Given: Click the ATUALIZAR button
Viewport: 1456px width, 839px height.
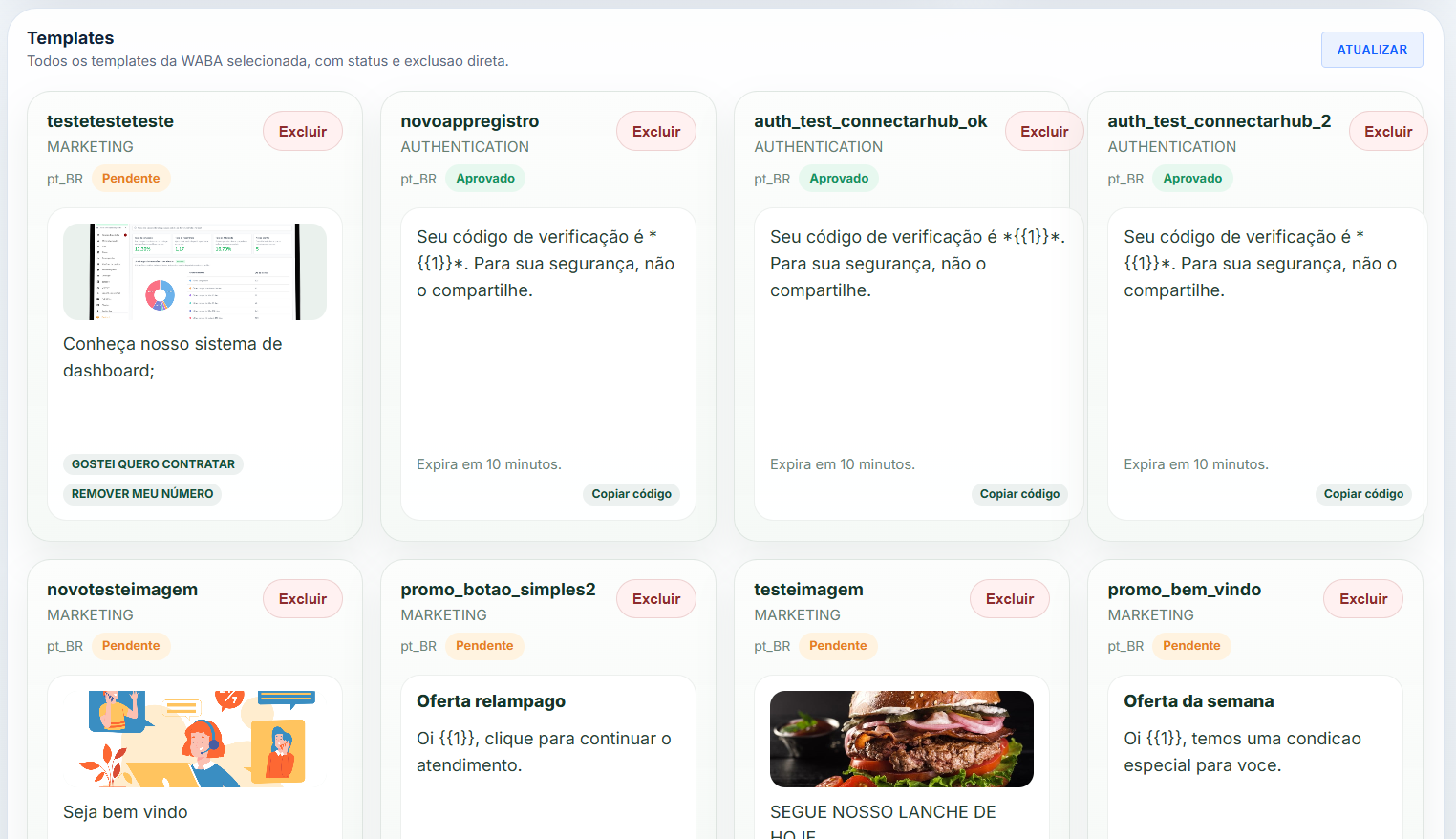Looking at the screenshot, I should 1371,50.
